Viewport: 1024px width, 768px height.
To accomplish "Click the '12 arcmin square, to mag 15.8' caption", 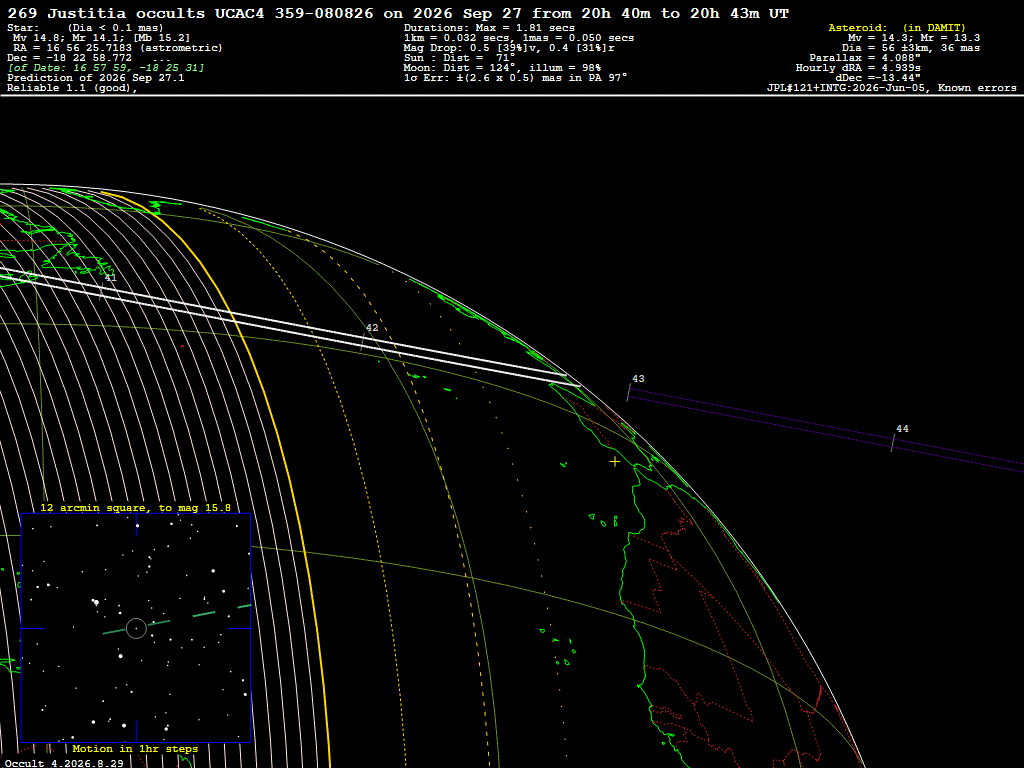I will [135, 507].
